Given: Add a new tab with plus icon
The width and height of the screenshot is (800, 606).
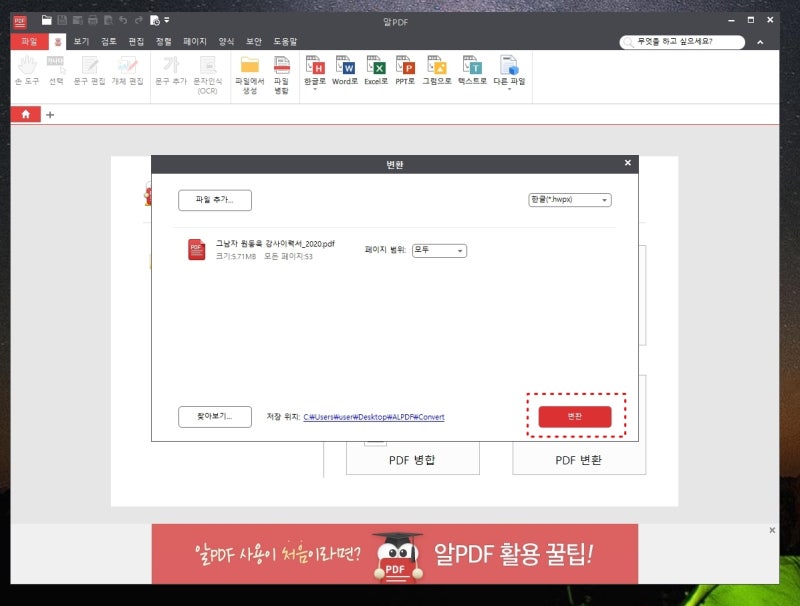Looking at the screenshot, I should (50, 115).
